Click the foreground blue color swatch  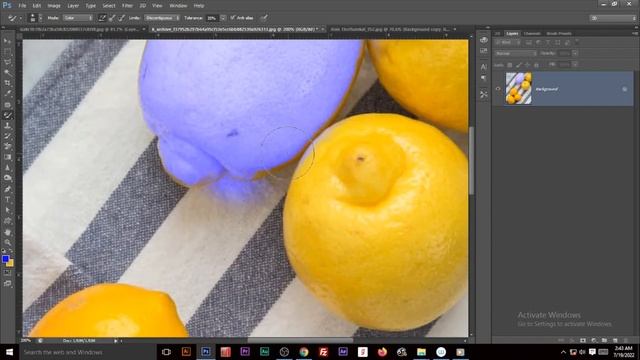(5, 259)
